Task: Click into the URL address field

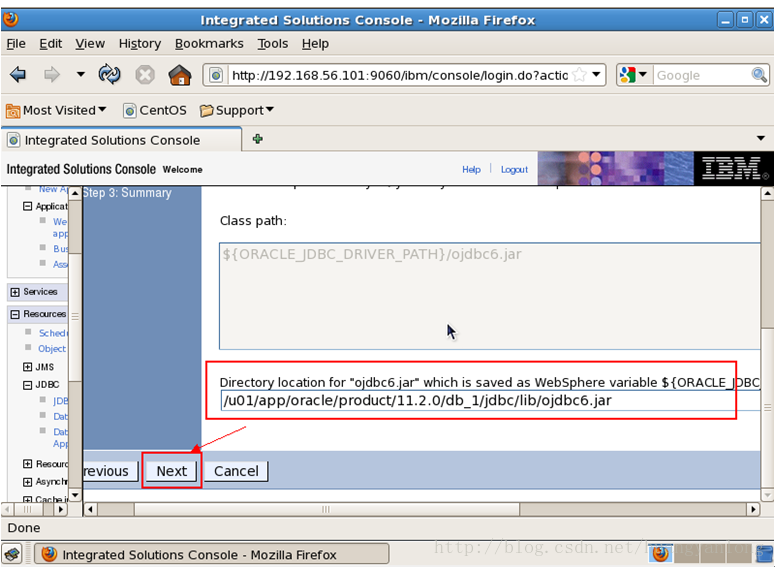Action: pyautogui.click(x=399, y=75)
